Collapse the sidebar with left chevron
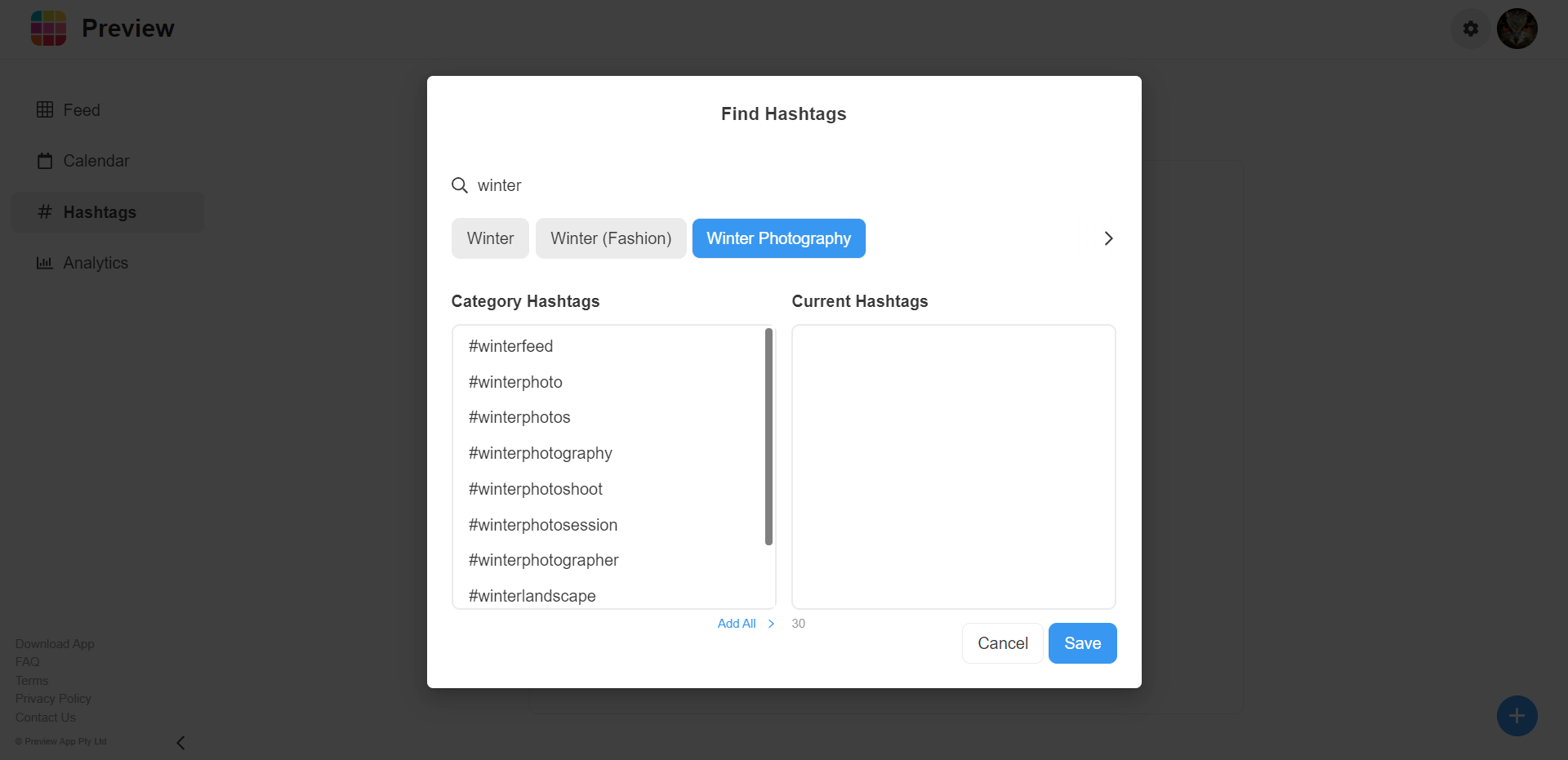The width and height of the screenshot is (1568, 760). point(181,742)
